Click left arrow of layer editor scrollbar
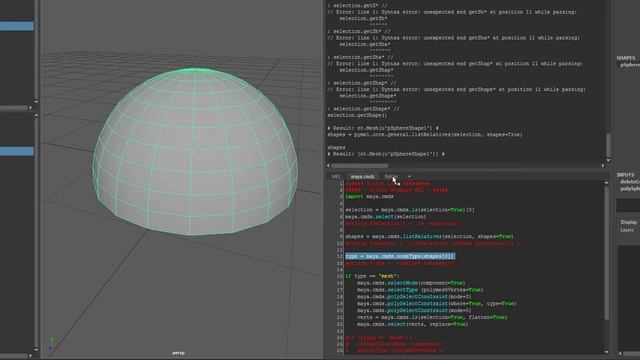Viewport: 640px width, 360px height. (621, 353)
